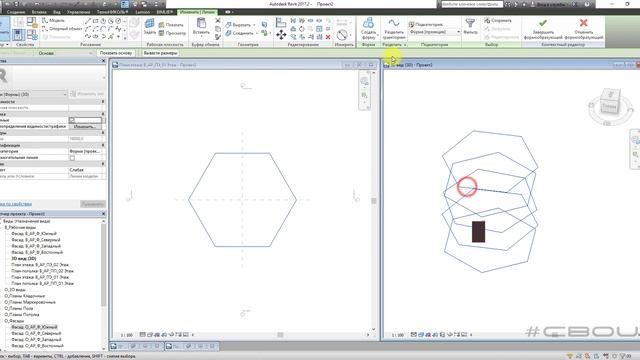Click the Edit visibility overrides button
This screenshot has height=360, width=640.
[x=85, y=127]
